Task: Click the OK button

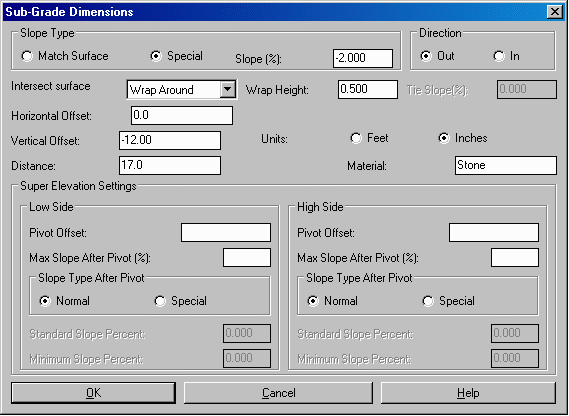Action: point(94,393)
